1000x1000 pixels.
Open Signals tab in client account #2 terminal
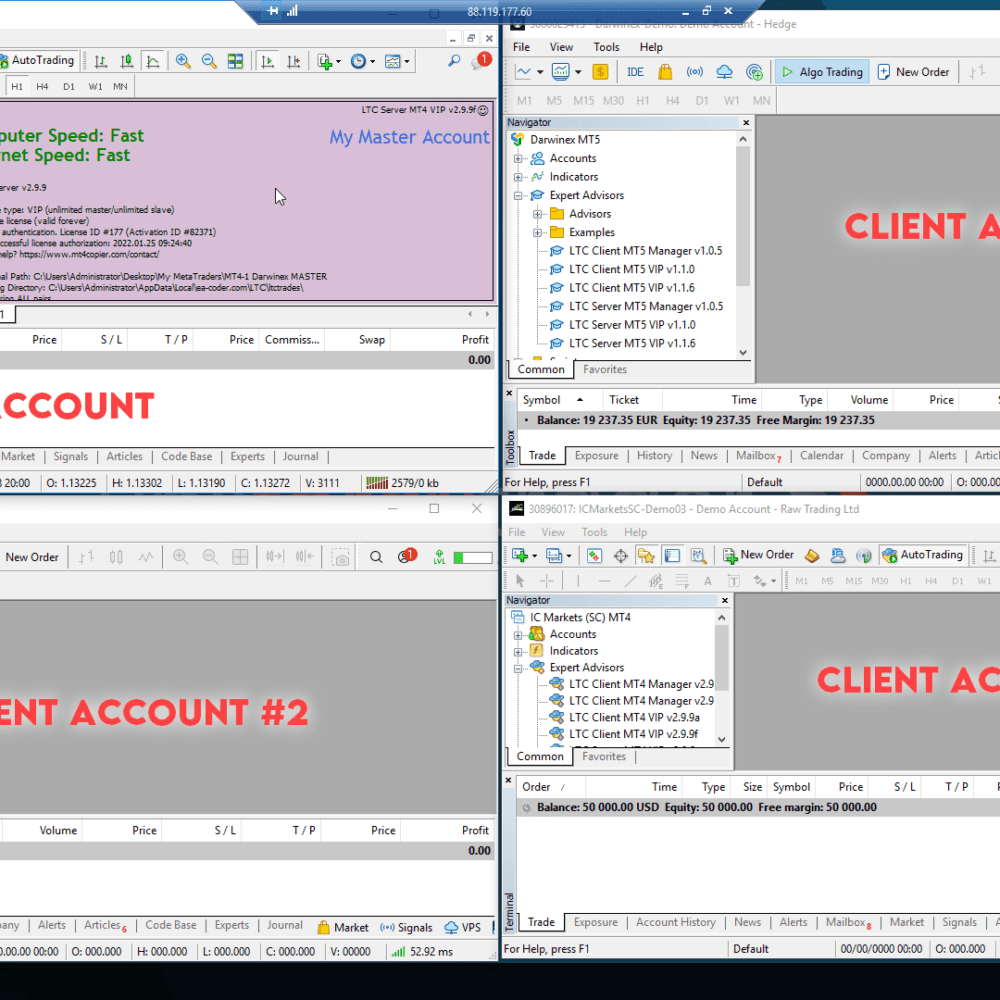pos(406,927)
